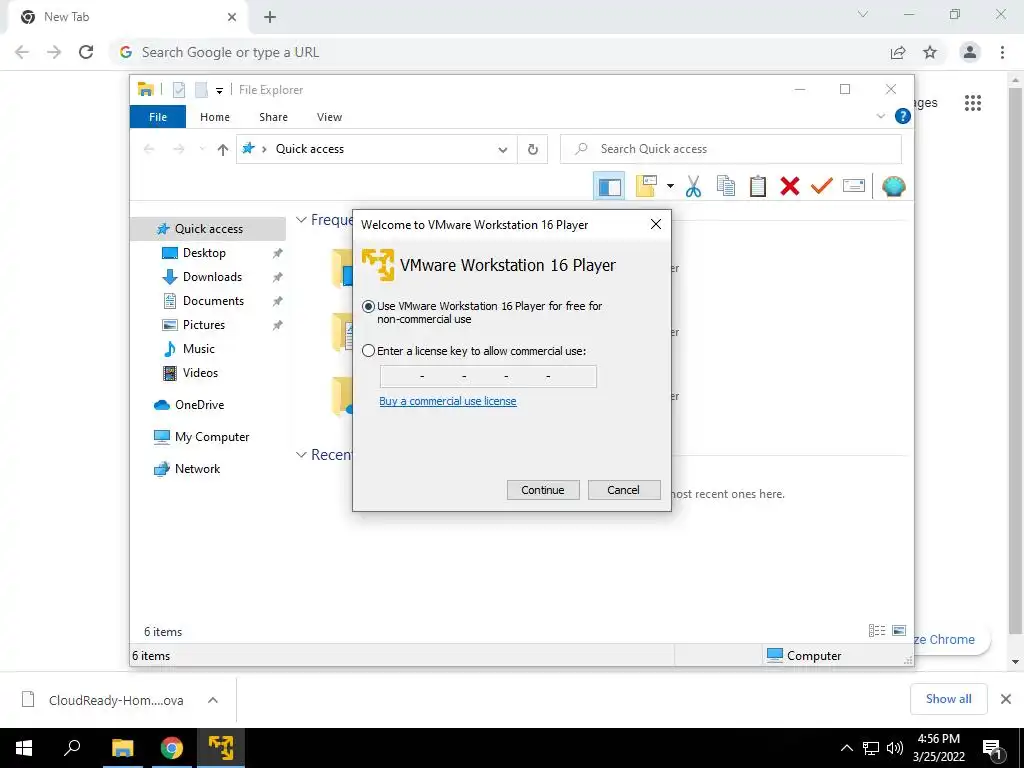This screenshot has height=768, width=1024.
Task: Open Chrome's three-dot menu
Action: [x=1002, y=52]
